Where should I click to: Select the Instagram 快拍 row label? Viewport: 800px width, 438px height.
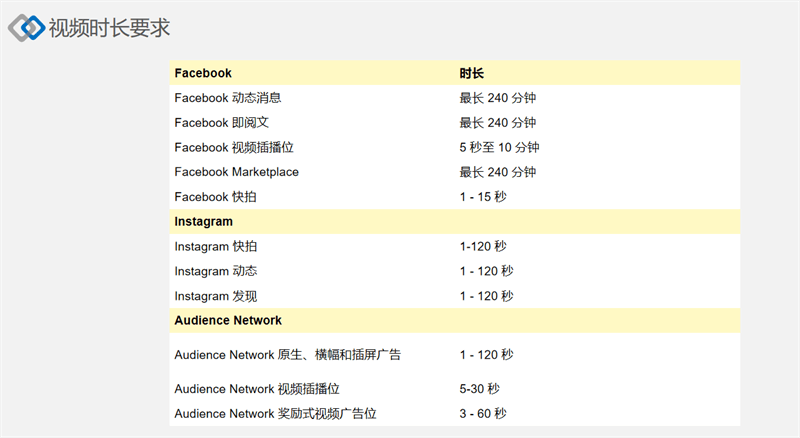(x=216, y=246)
